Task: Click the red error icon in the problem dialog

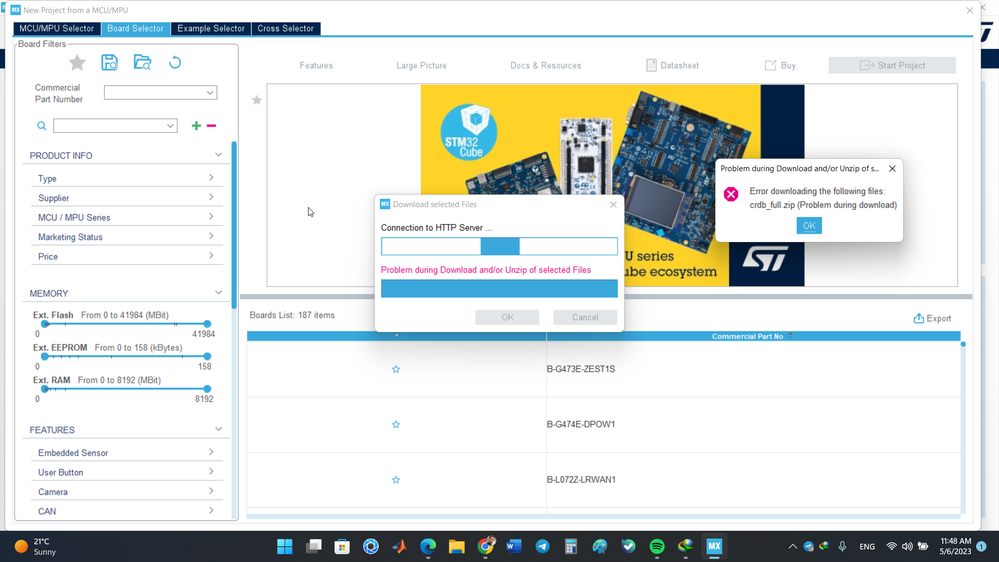Action: click(731, 194)
